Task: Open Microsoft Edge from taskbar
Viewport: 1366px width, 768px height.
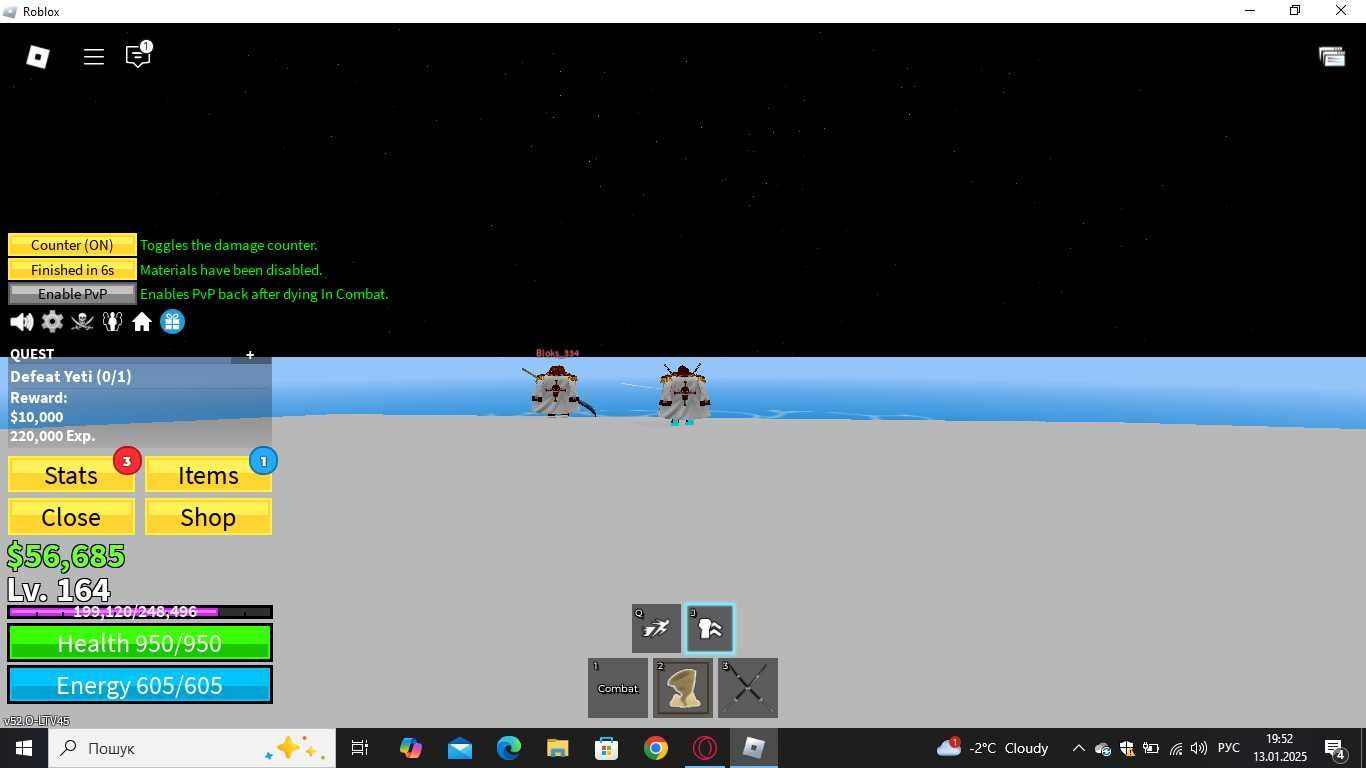Action: click(x=509, y=748)
